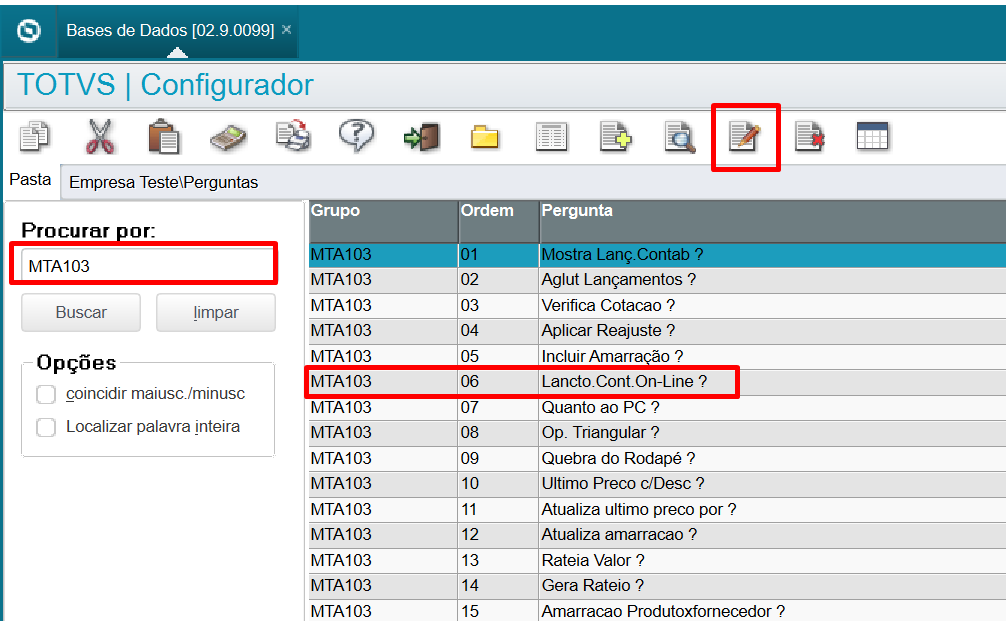Click the Pergunta column header

772,221
